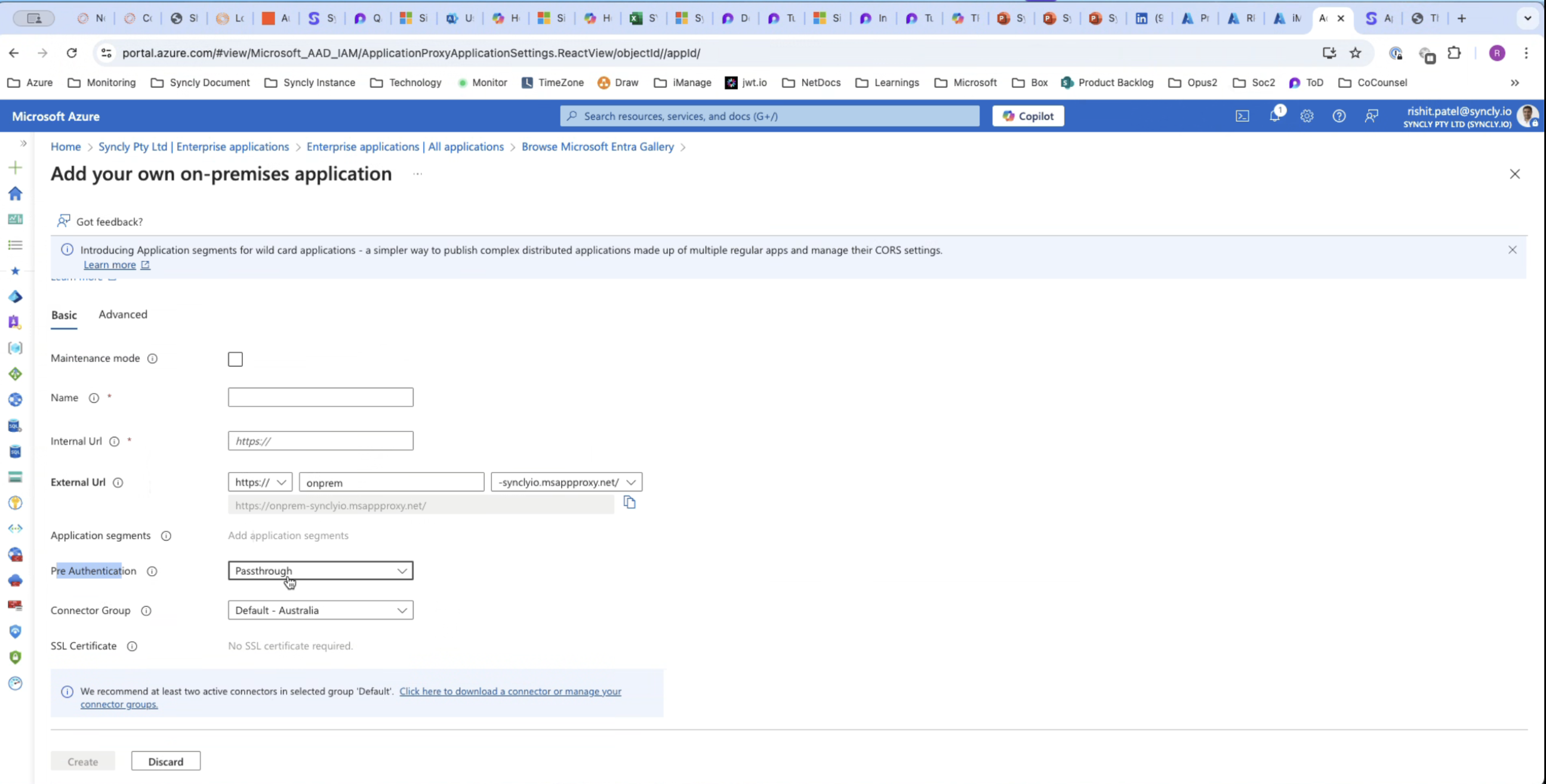Viewport: 1546px width, 784px height.
Task: Go to Home icon in Azure sidebar
Action: tap(16, 194)
